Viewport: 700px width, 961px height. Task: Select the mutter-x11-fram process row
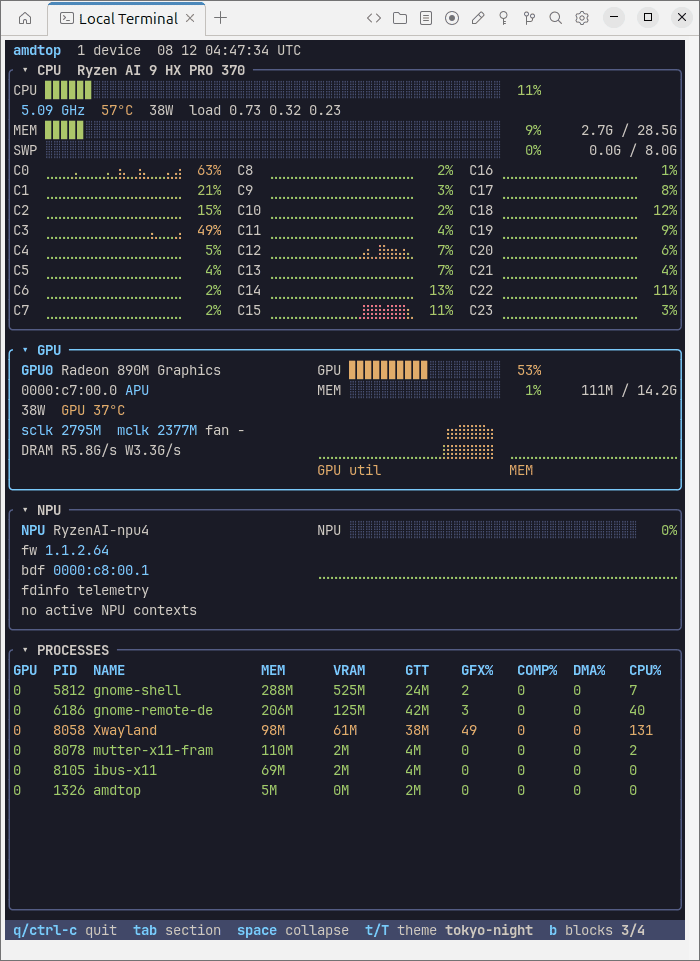point(344,750)
